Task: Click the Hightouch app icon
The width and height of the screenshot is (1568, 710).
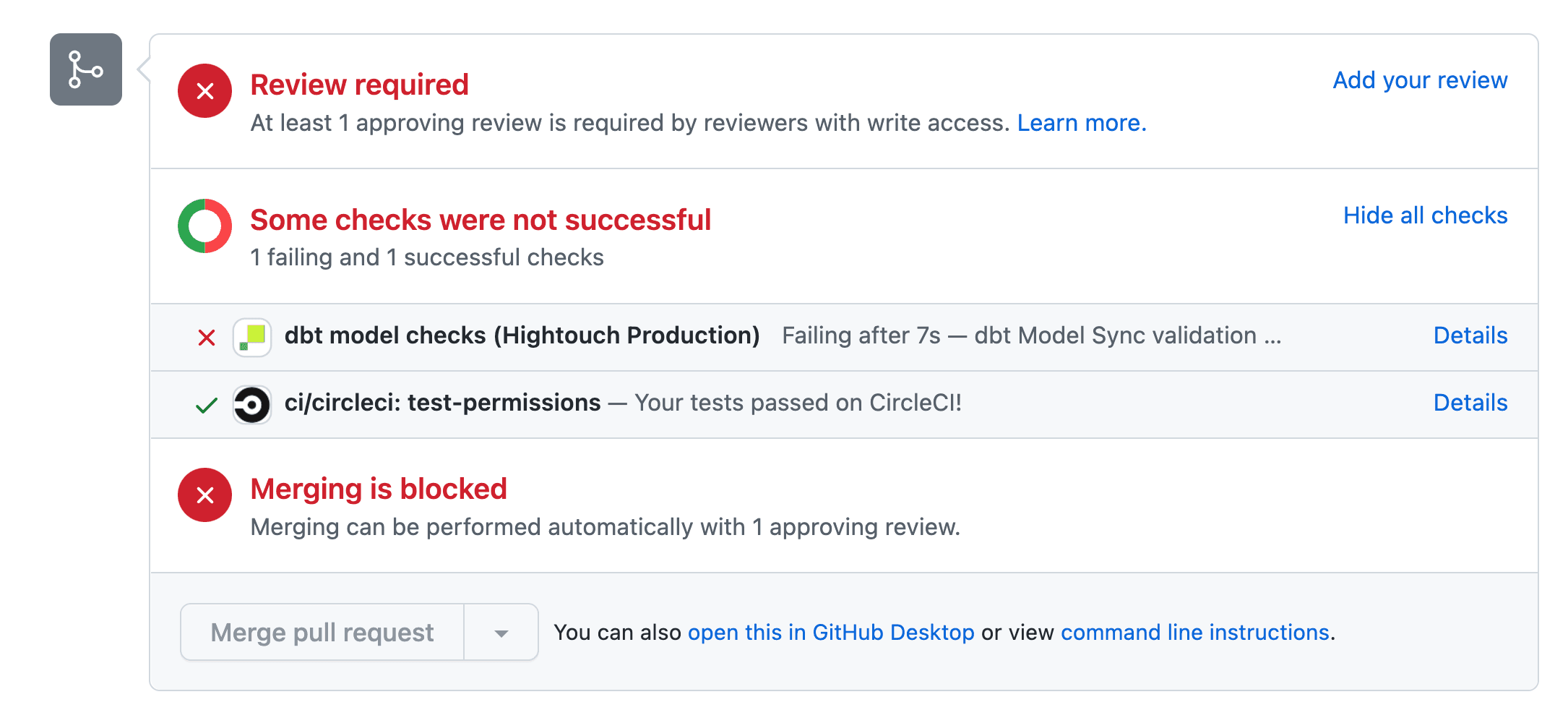Action: (x=250, y=336)
